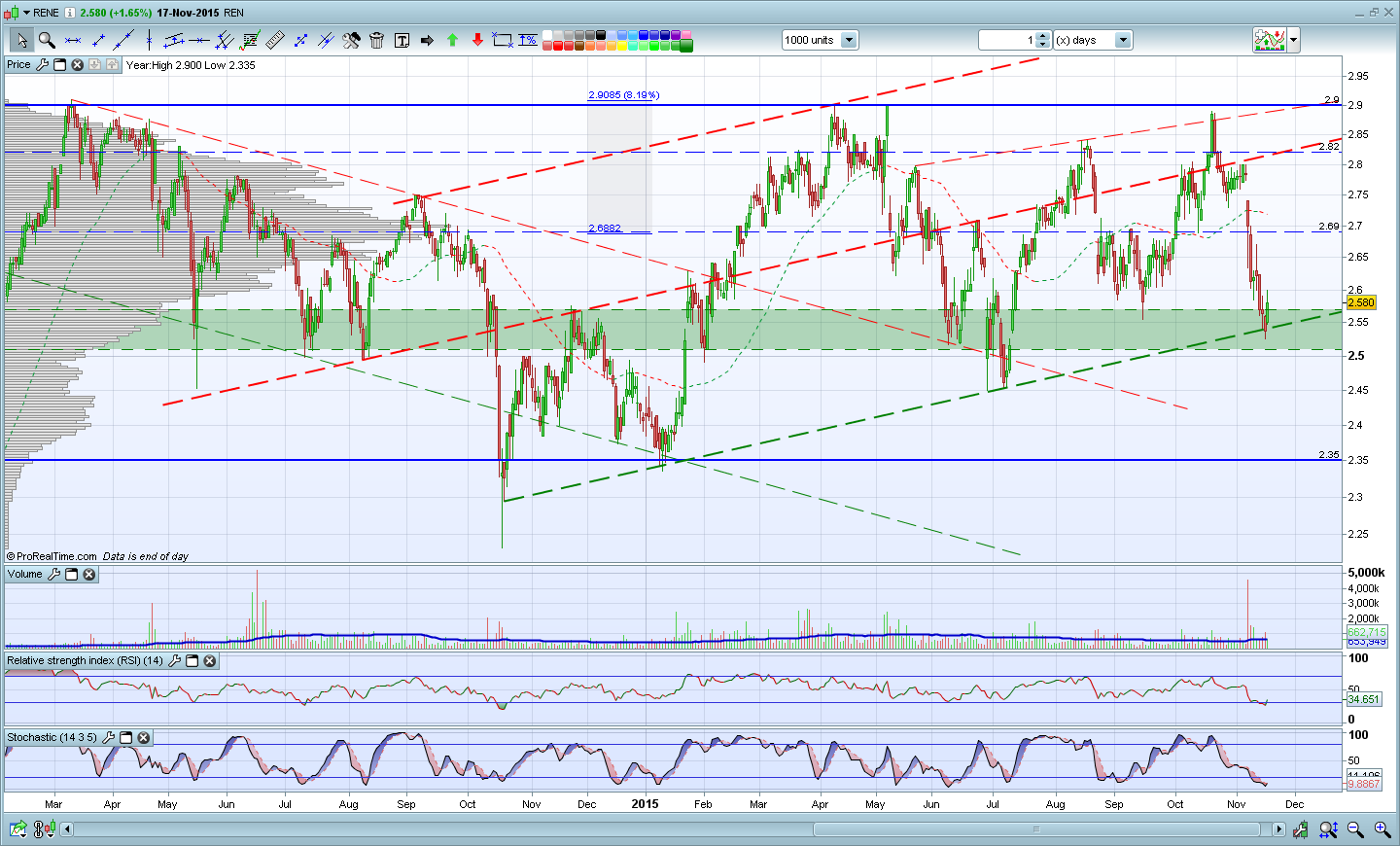Click the info icon next to RENE
1400x846 pixels.
tap(70, 13)
